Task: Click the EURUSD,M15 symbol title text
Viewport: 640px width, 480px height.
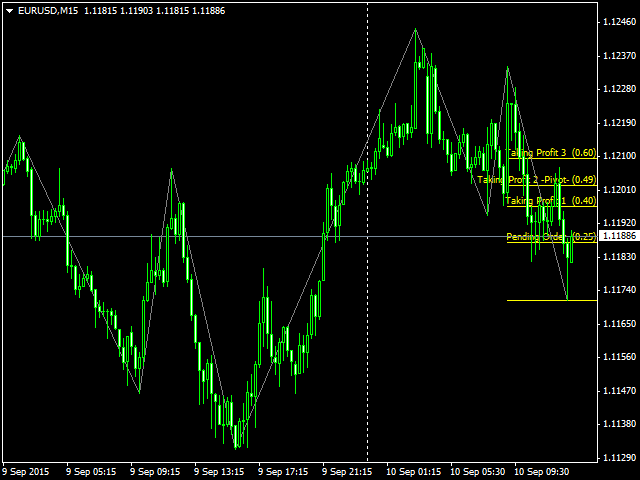Action: tap(48, 11)
